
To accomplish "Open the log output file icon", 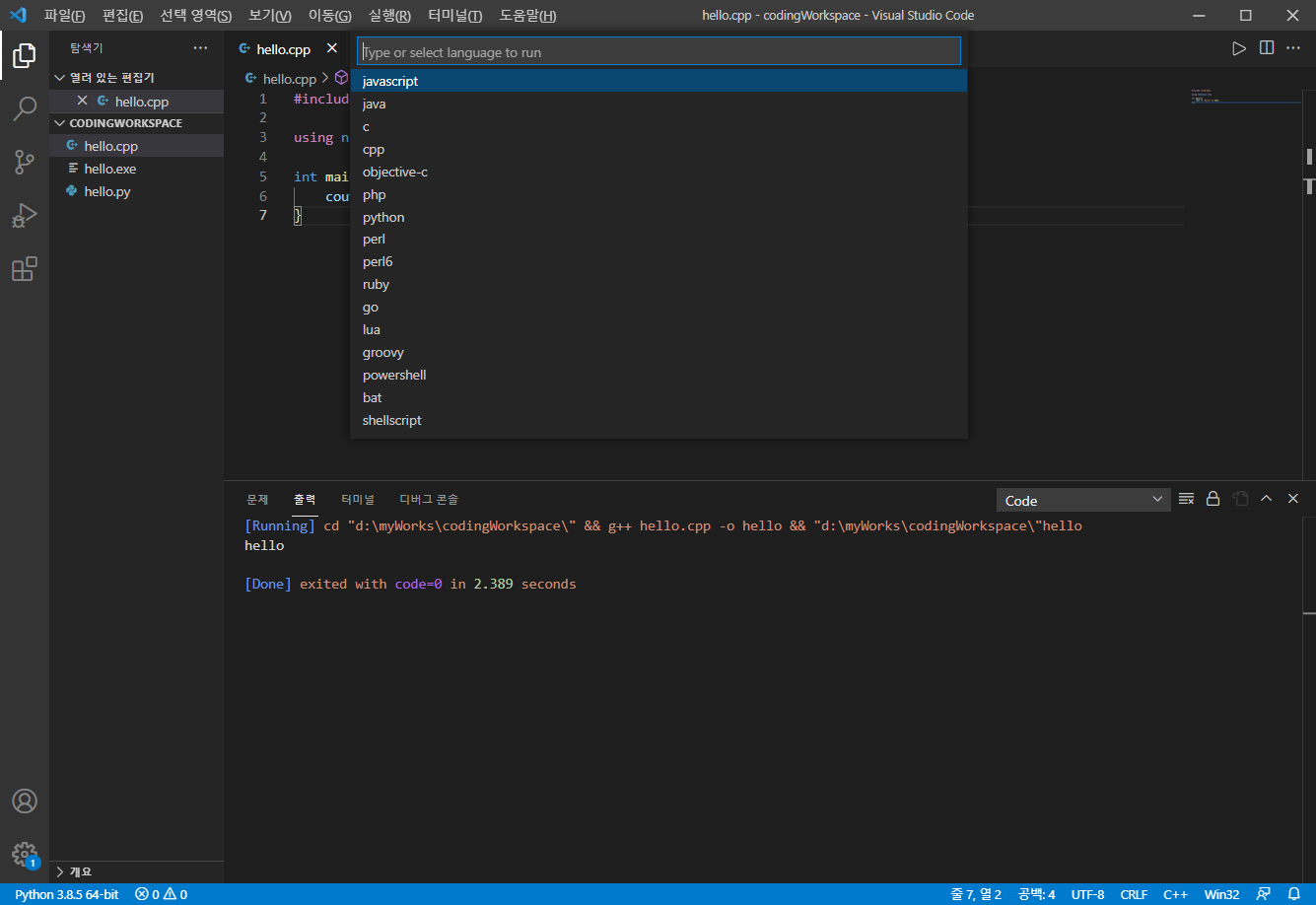I will [x=1241, y=500].
